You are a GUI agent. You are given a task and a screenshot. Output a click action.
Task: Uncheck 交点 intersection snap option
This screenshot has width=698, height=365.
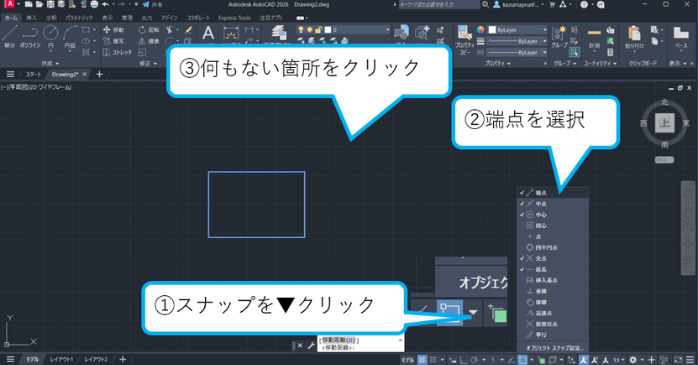pos(552,258)
